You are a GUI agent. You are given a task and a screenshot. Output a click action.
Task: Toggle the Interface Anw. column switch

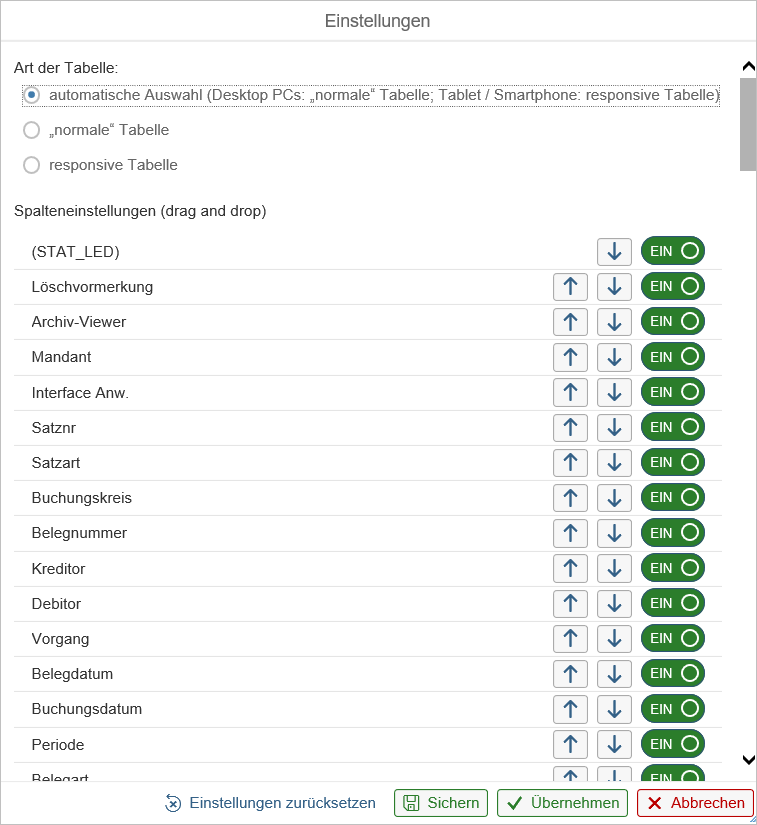673,392
